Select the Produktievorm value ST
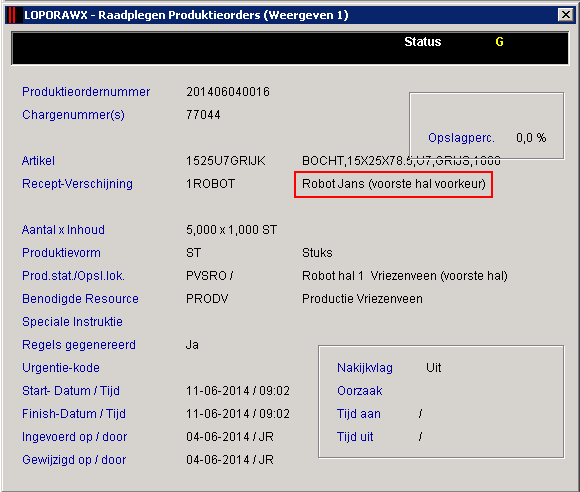580x492 pixels. (x=193, y=253)
